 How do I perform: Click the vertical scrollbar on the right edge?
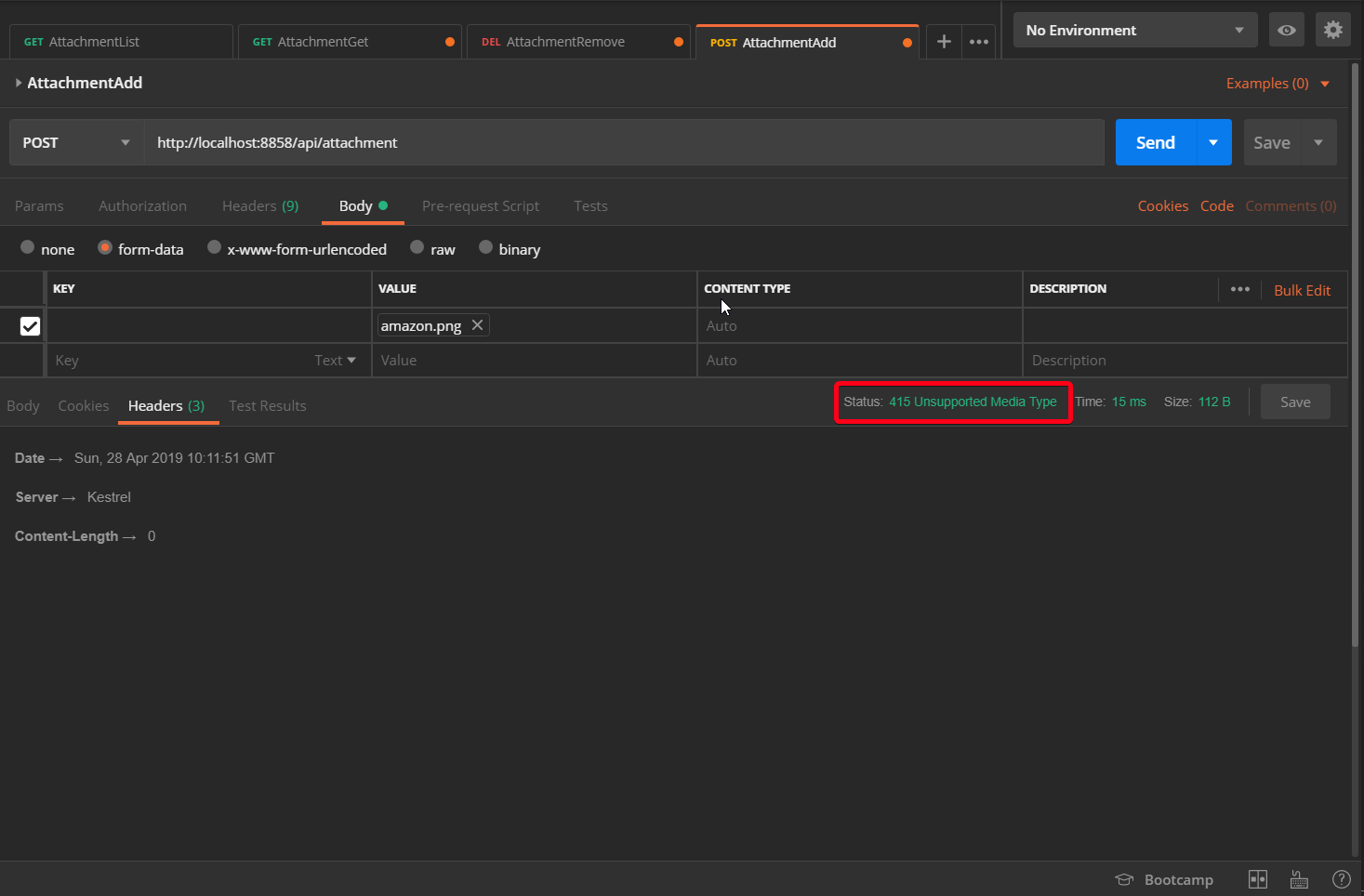1357,353
